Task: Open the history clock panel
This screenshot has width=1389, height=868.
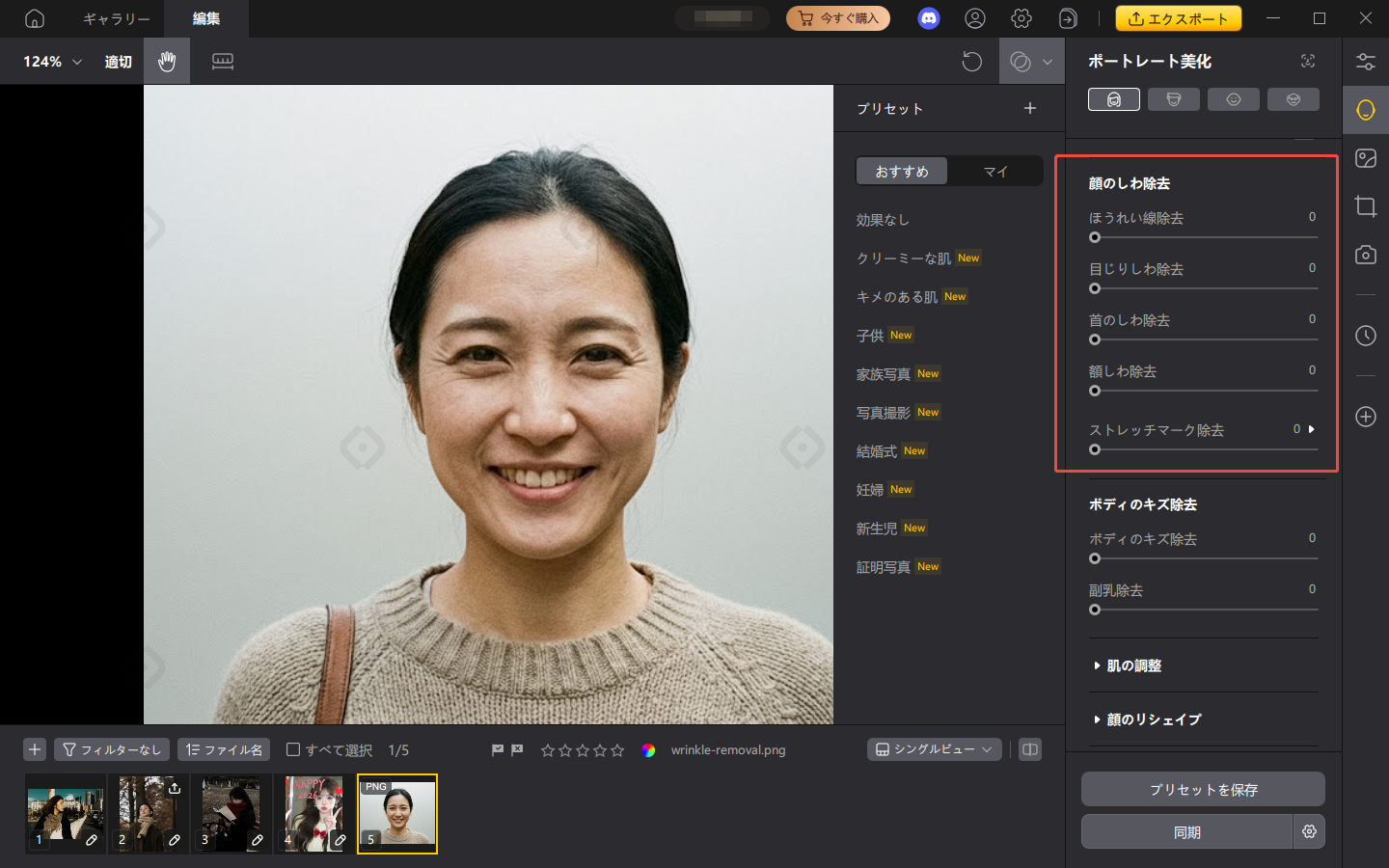Action: 1365,336
